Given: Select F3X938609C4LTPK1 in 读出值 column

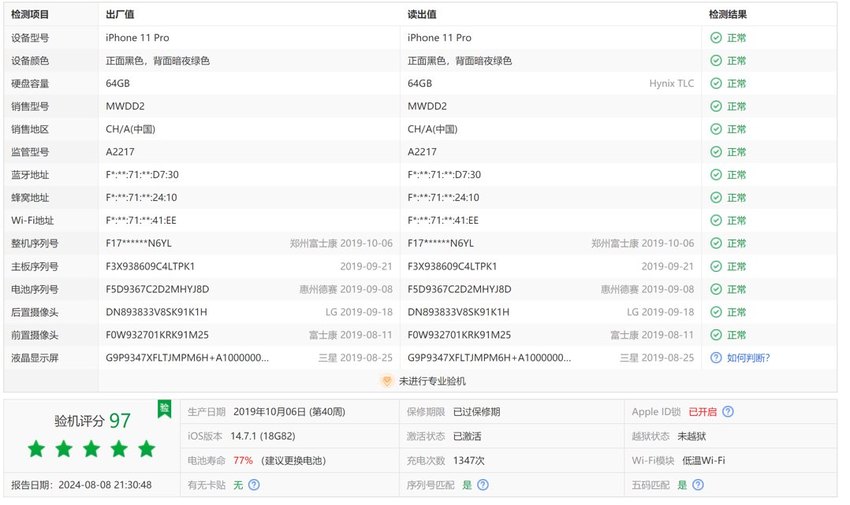Looking at the screenshot, I should (x=452, y=266).
